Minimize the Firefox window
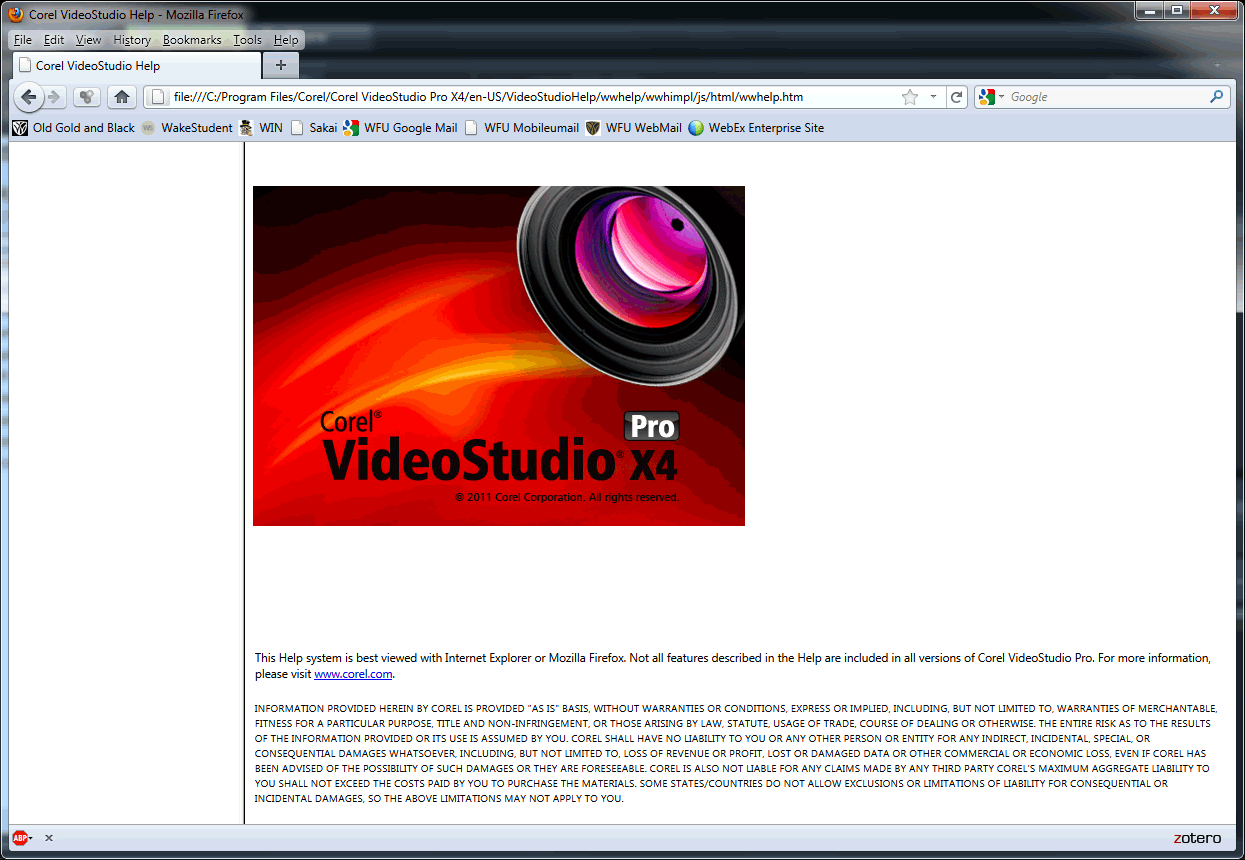This screenshot has width=1245, height=860. [1152, 10]
